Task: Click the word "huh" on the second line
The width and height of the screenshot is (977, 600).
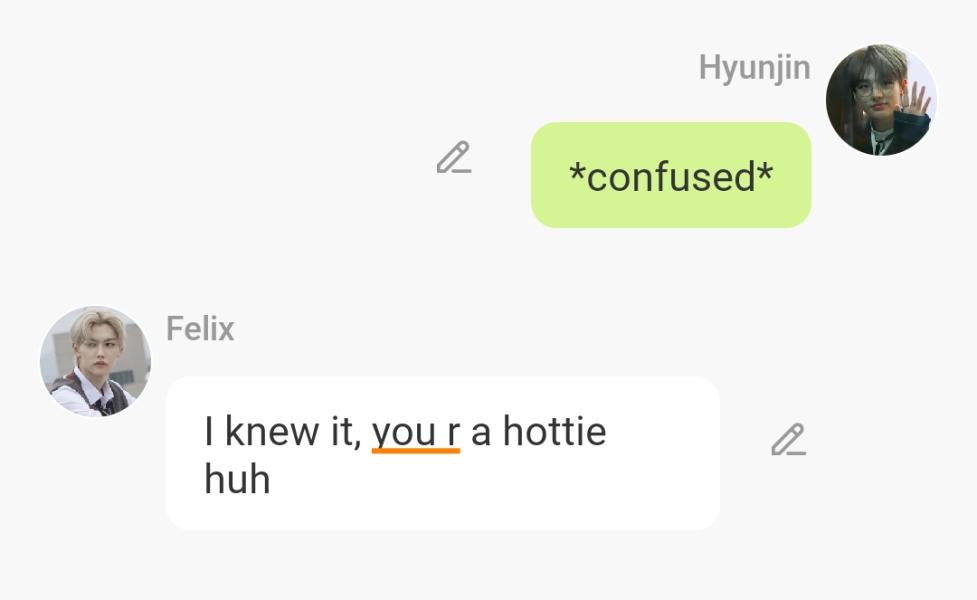Action: click(237, 480)
